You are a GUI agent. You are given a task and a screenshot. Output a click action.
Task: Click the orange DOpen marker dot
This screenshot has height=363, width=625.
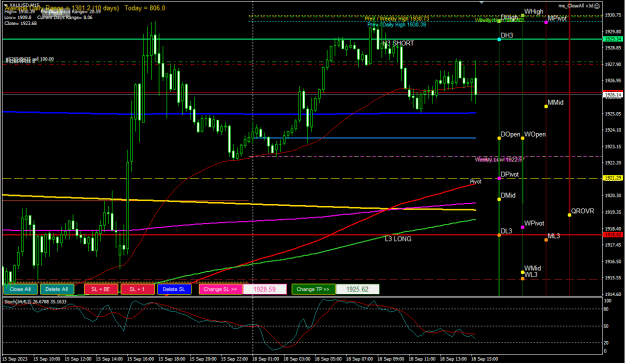[x=499, y=138]
